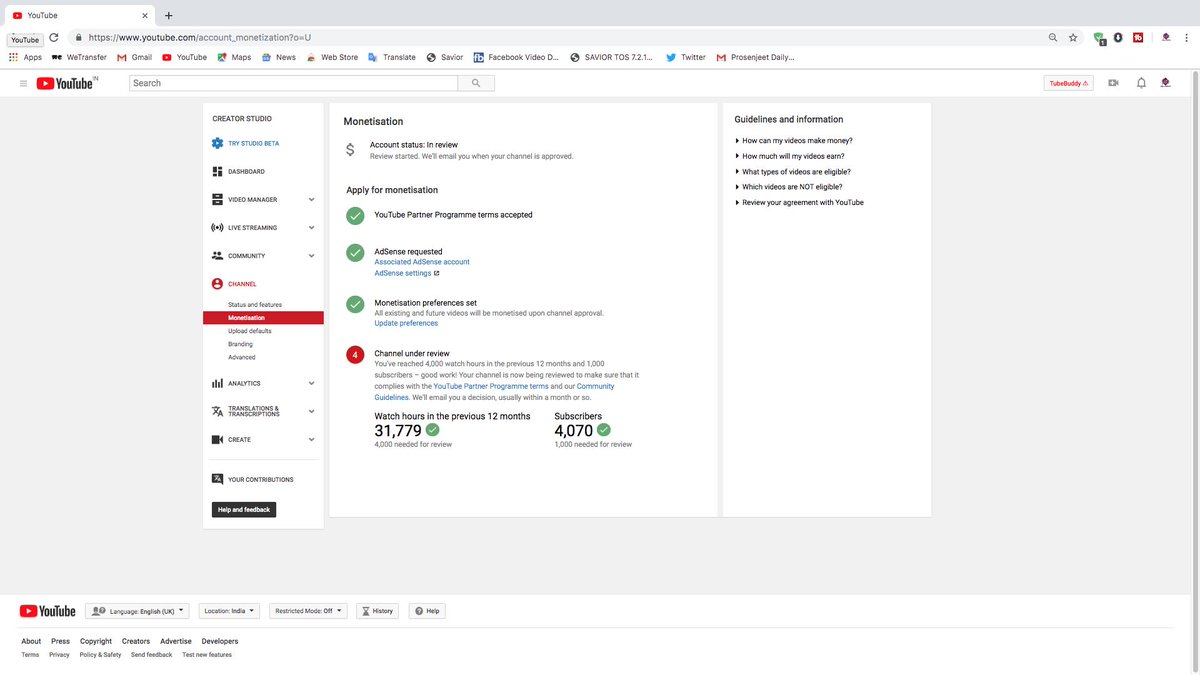Screen dimensions: 1200x675
Task: Expand the Video Manager chevron
Action: pos(311,200)
